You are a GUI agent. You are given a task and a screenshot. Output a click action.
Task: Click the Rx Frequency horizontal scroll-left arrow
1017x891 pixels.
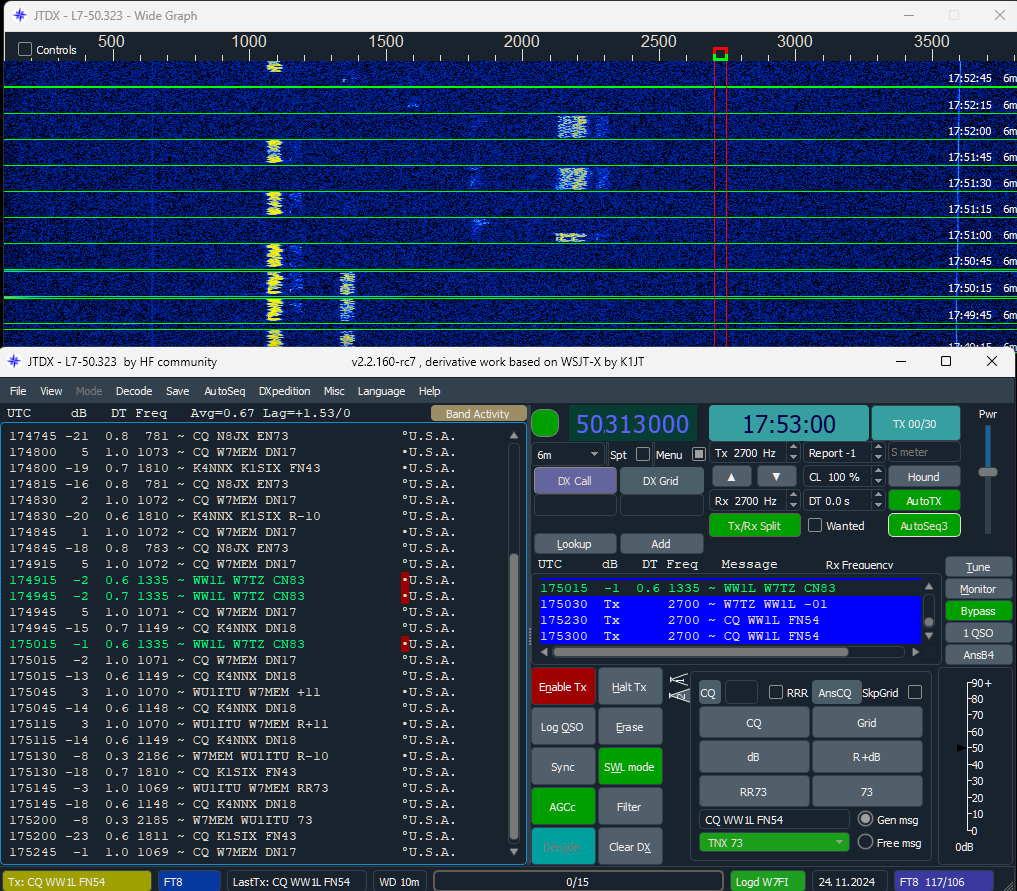click(544, 652)
